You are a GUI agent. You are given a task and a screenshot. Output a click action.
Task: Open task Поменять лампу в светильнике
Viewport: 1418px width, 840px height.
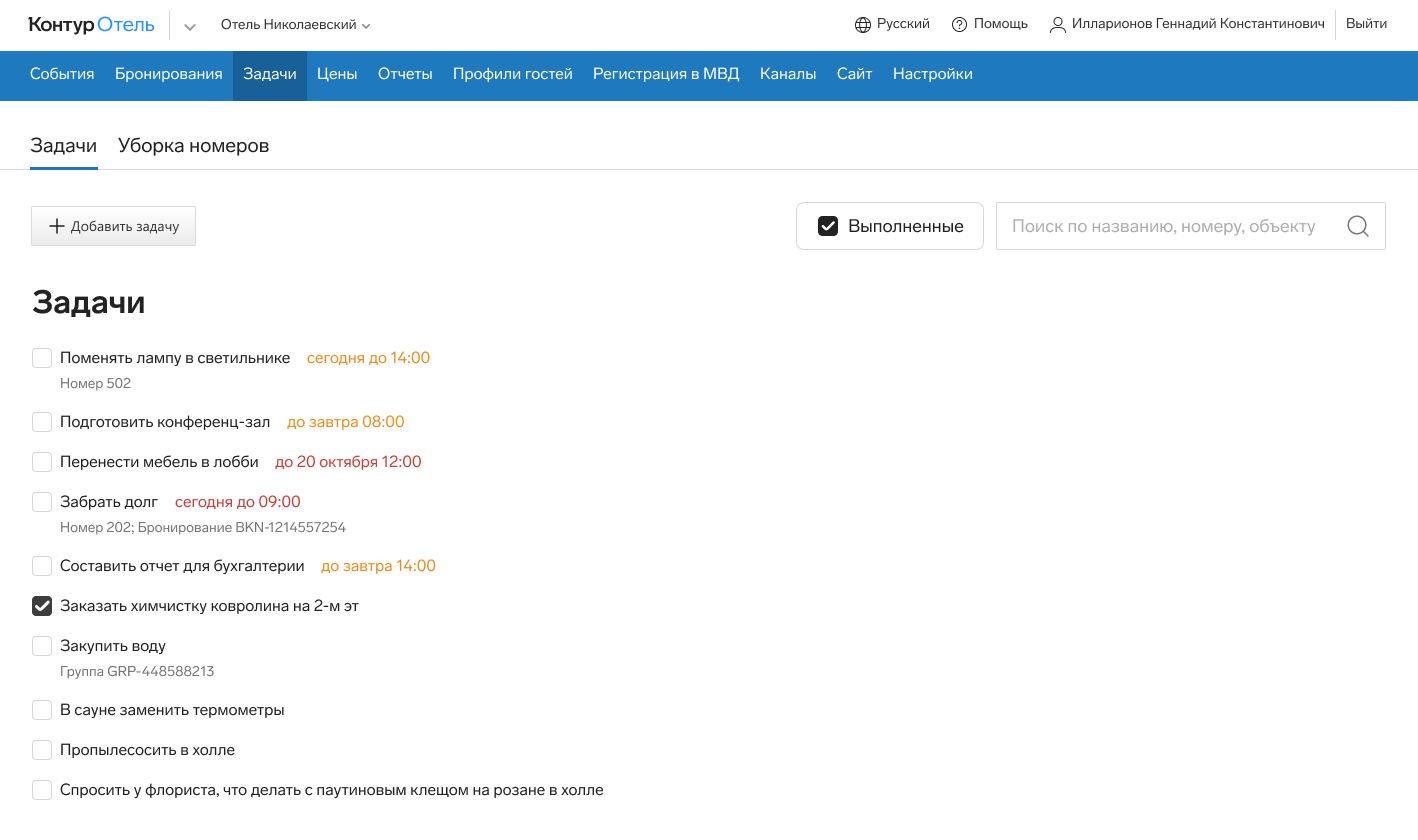click(175, 358)
